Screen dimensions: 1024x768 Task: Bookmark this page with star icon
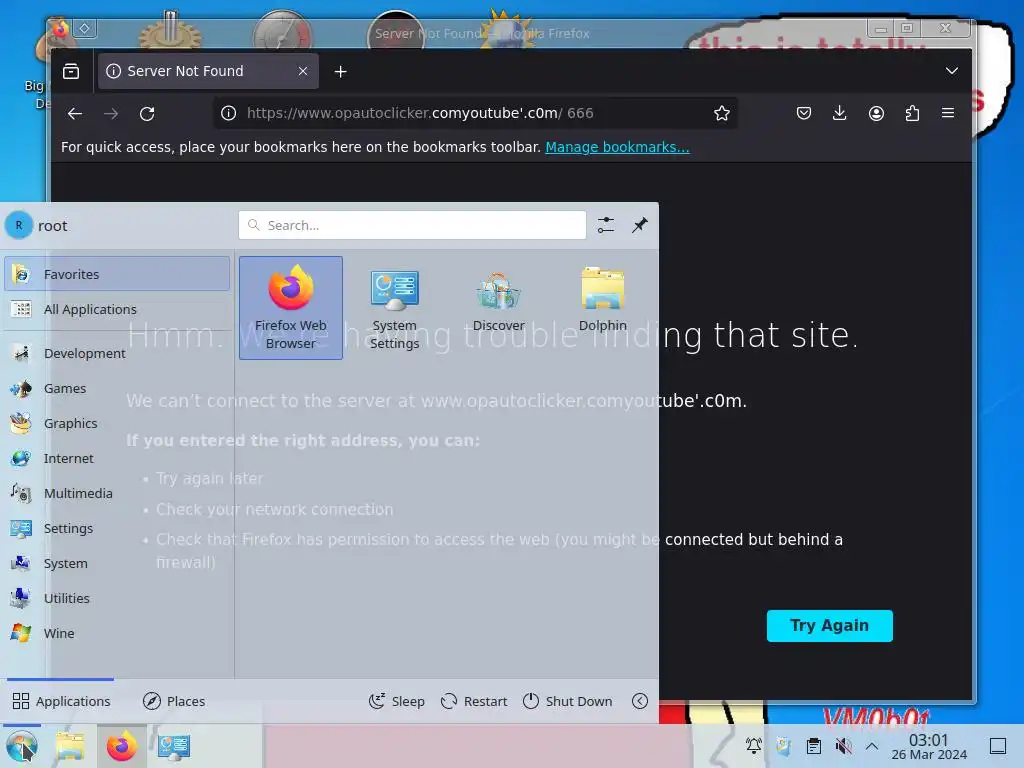(722, 113)
